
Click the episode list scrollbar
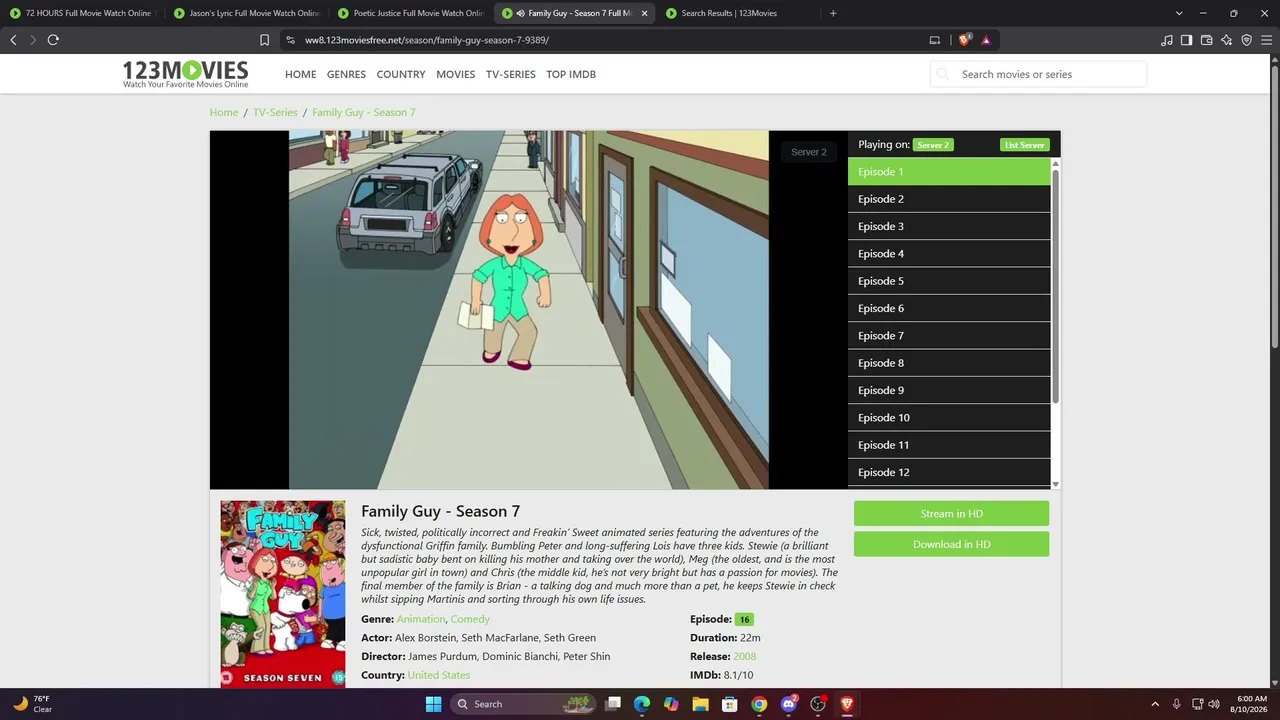point(1055,288)
